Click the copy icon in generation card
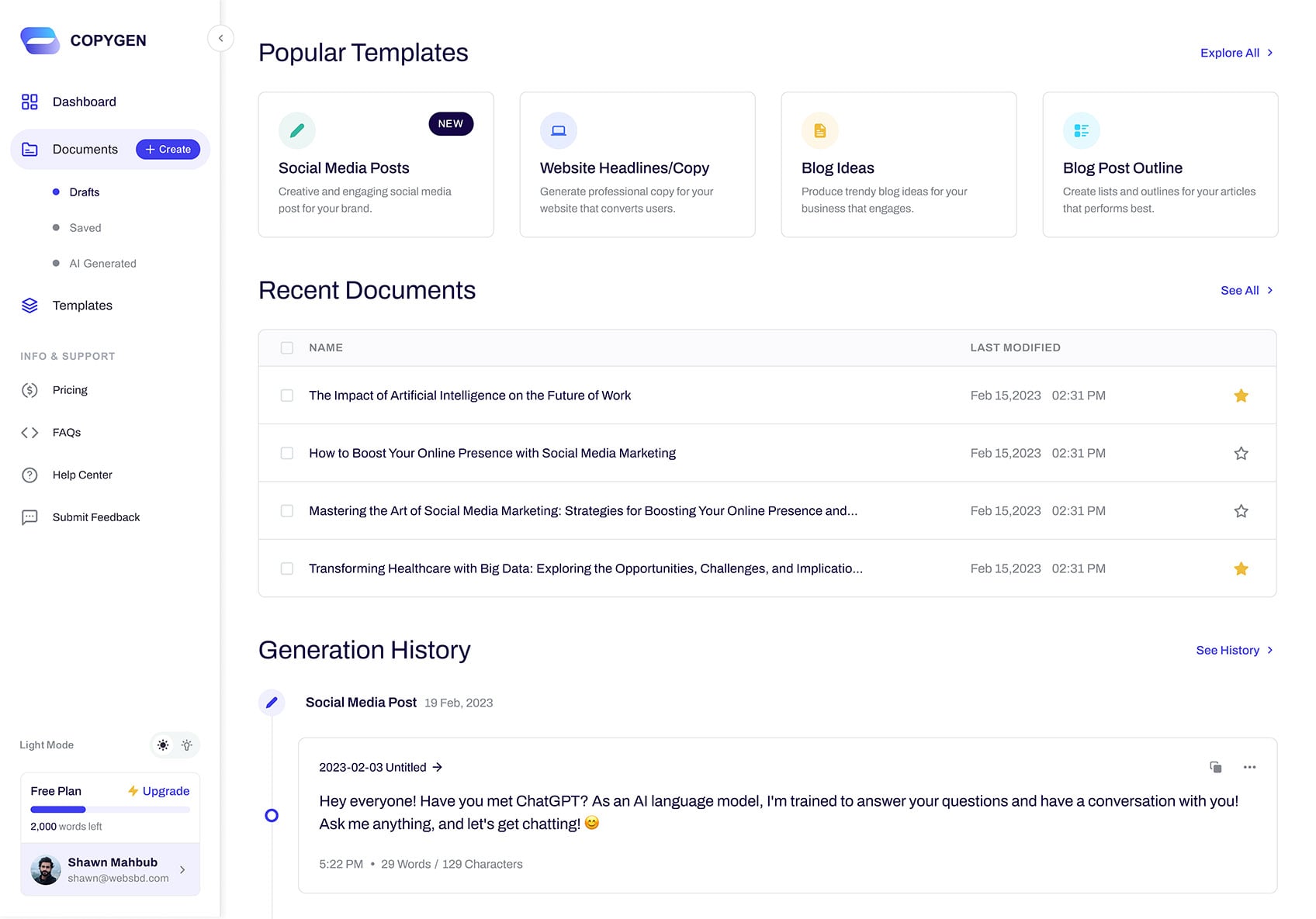This screenshot has width=1316, height=919. point(1215,767)
